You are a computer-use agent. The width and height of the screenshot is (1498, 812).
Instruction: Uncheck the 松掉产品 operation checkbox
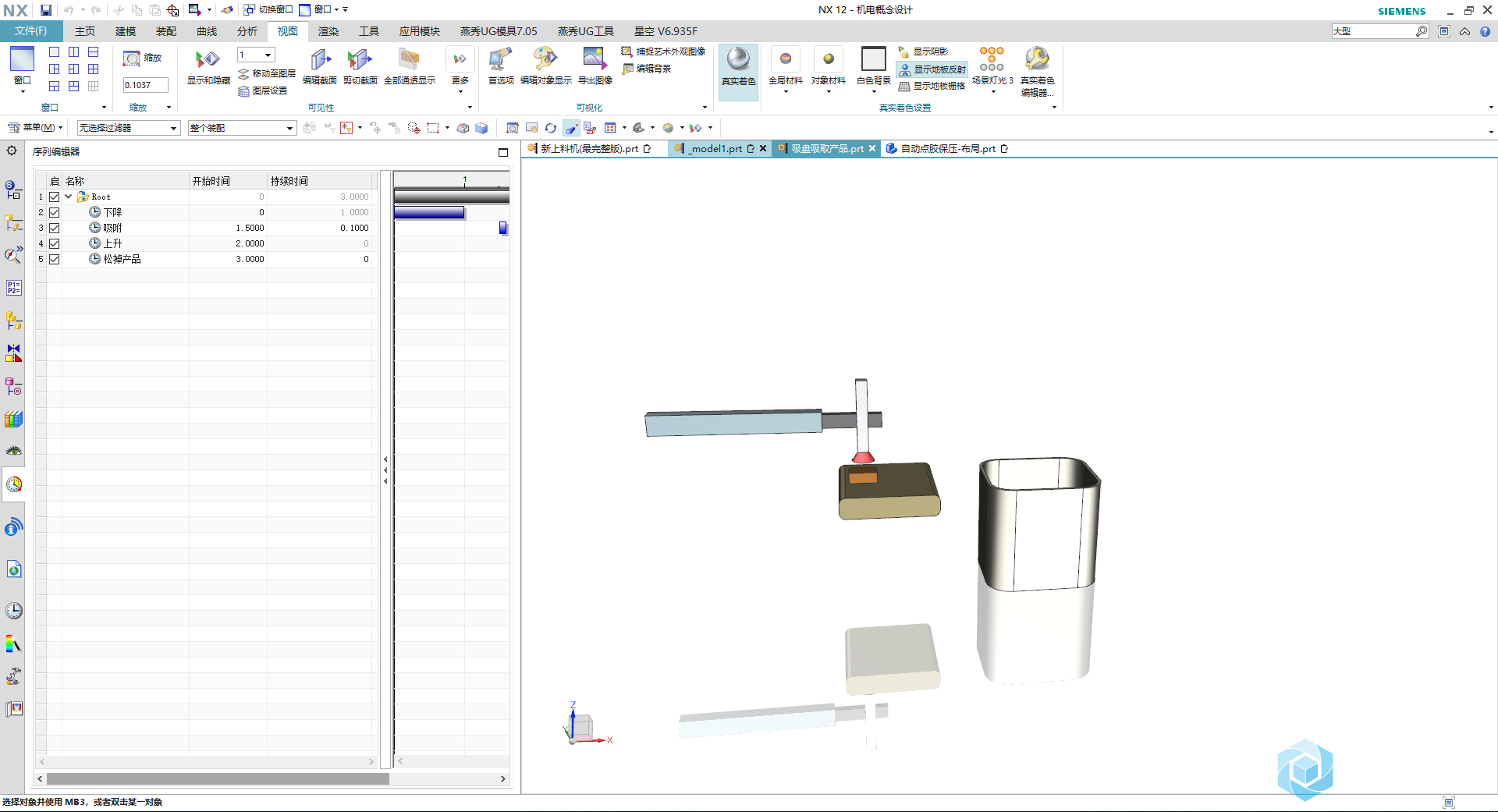[x=55, y=259]
